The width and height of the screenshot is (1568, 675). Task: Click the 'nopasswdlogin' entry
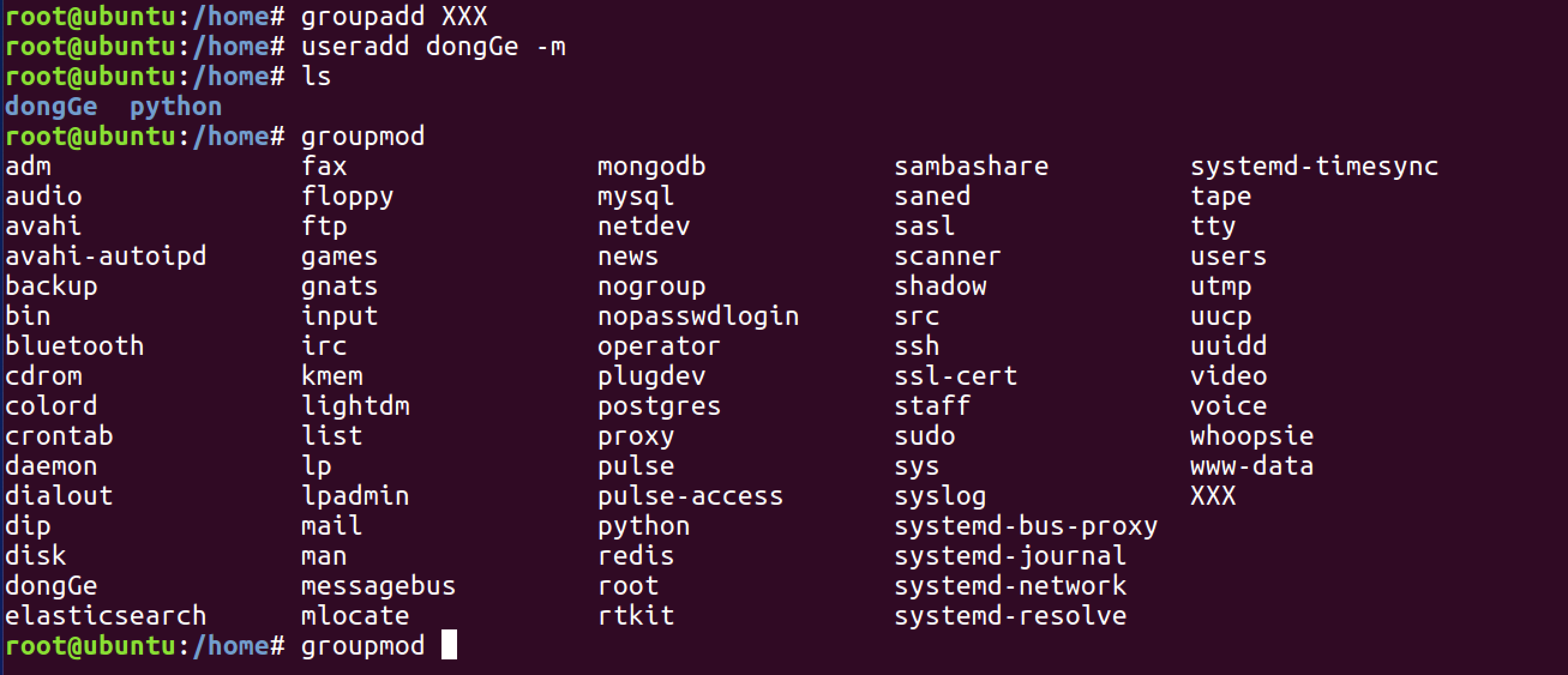698,317
